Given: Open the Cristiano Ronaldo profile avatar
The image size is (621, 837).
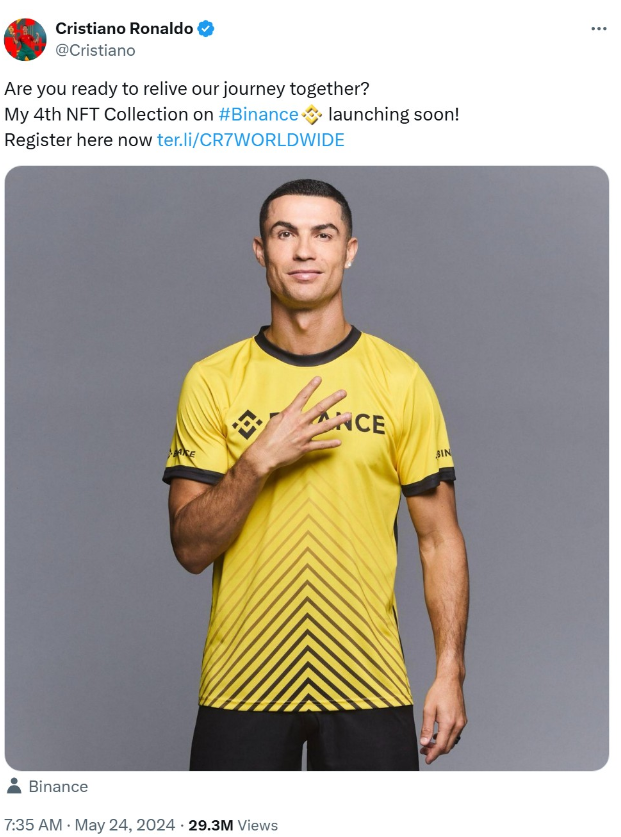Looking at the screenshot, I should 25,40.
